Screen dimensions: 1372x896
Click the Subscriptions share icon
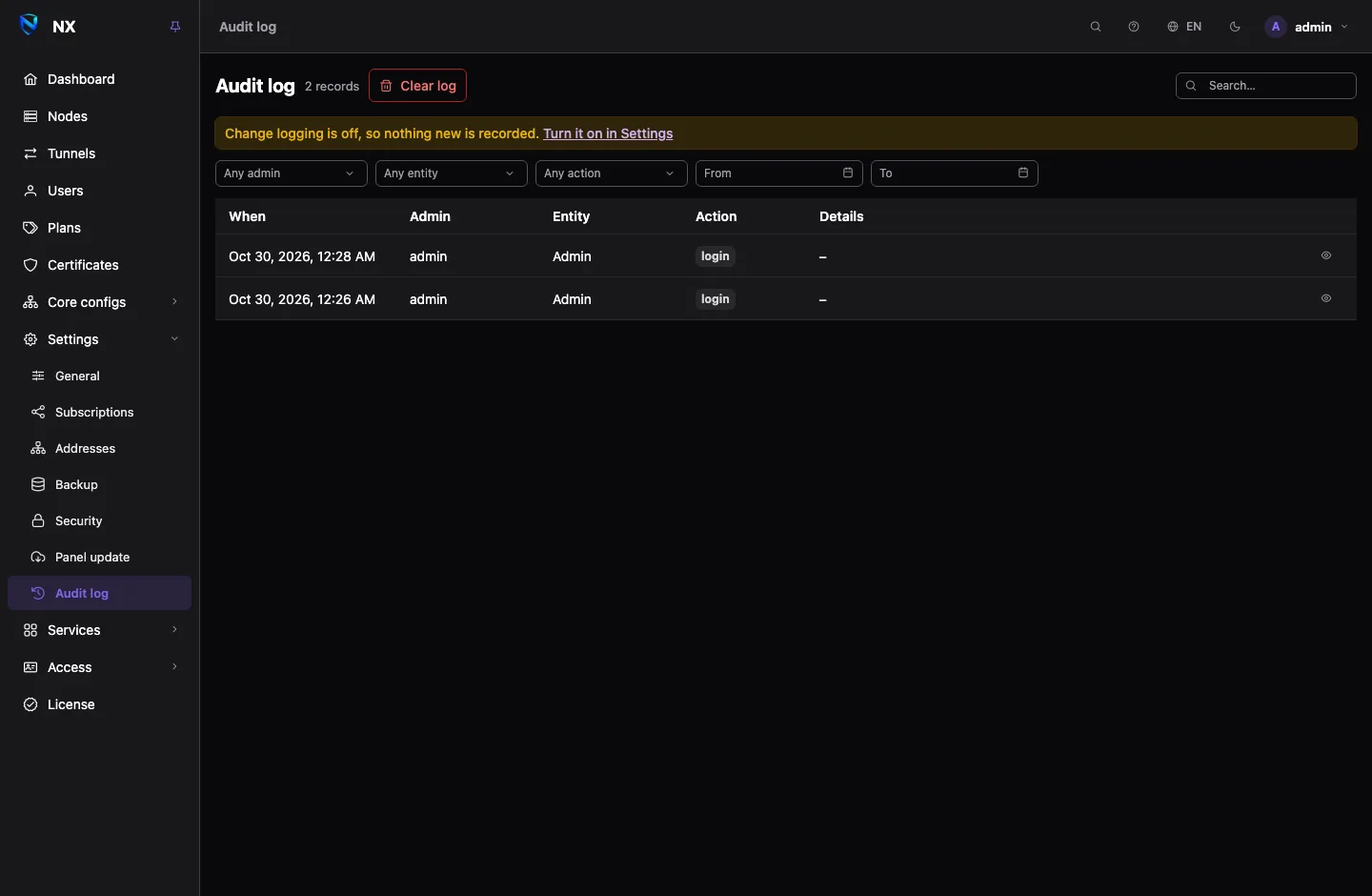tap(38, 412)
